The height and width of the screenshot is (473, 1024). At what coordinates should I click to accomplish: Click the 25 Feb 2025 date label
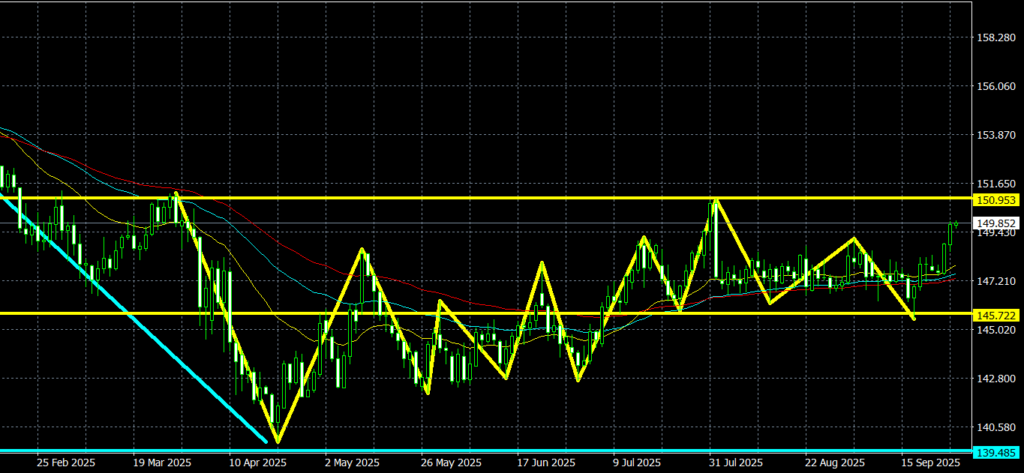click(64, 464)
